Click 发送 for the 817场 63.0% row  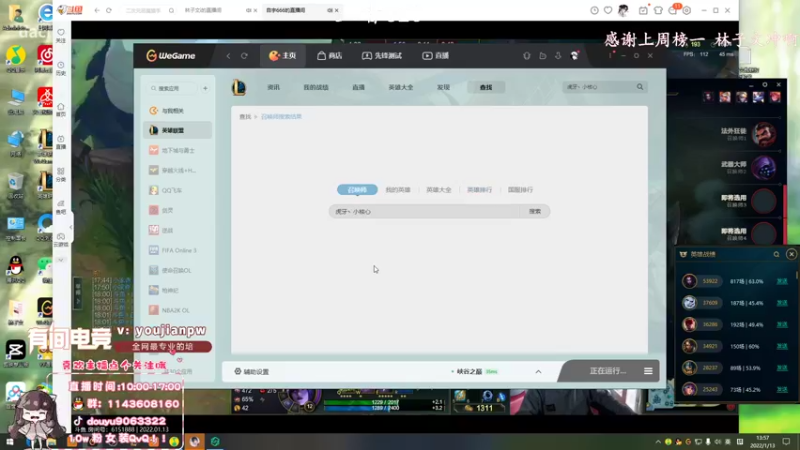[x=782, y=281]
